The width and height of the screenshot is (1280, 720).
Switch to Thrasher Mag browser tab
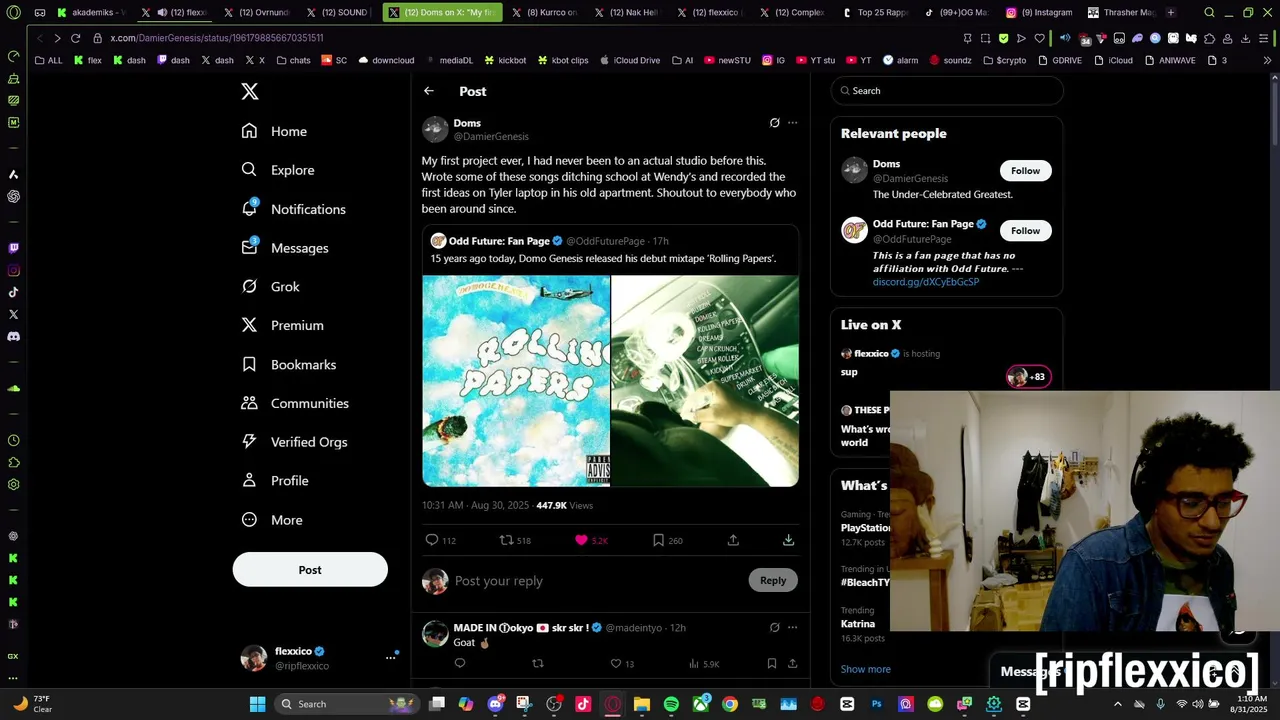click(1120, 13)
